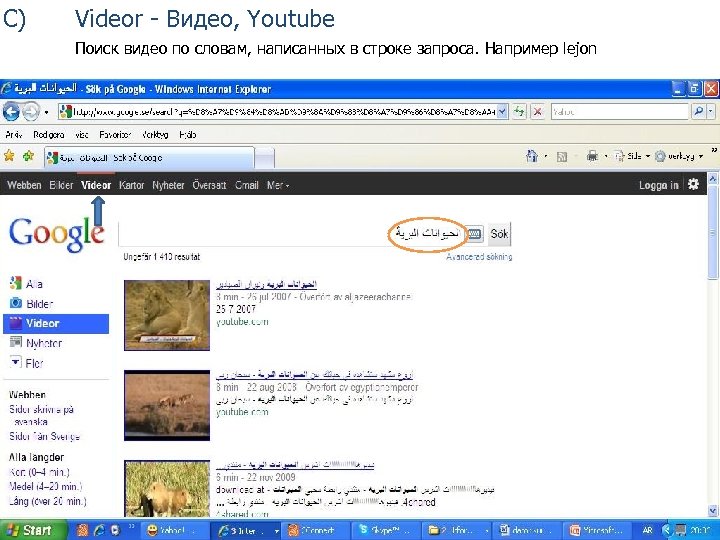
Task: Click Översätt in the Google top bar
Action: point(209,185)
